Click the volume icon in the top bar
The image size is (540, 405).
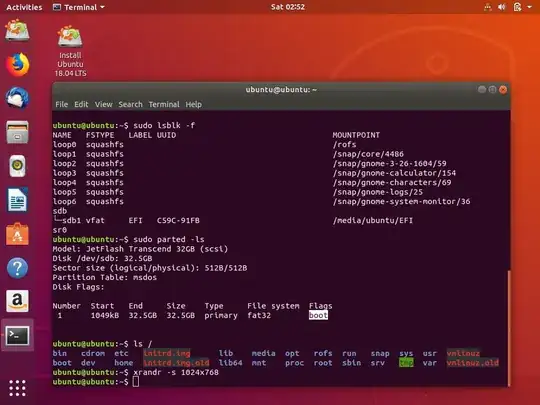pyautogui.click(x=502, y=7)
